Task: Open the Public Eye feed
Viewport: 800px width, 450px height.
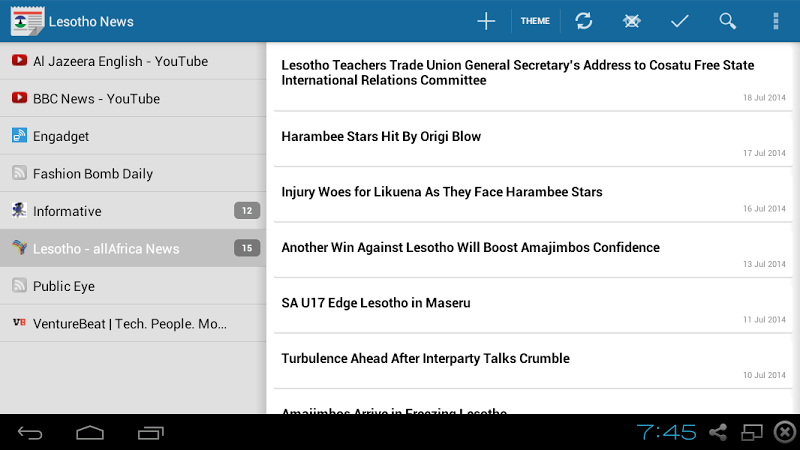Action: coord(65,286)
